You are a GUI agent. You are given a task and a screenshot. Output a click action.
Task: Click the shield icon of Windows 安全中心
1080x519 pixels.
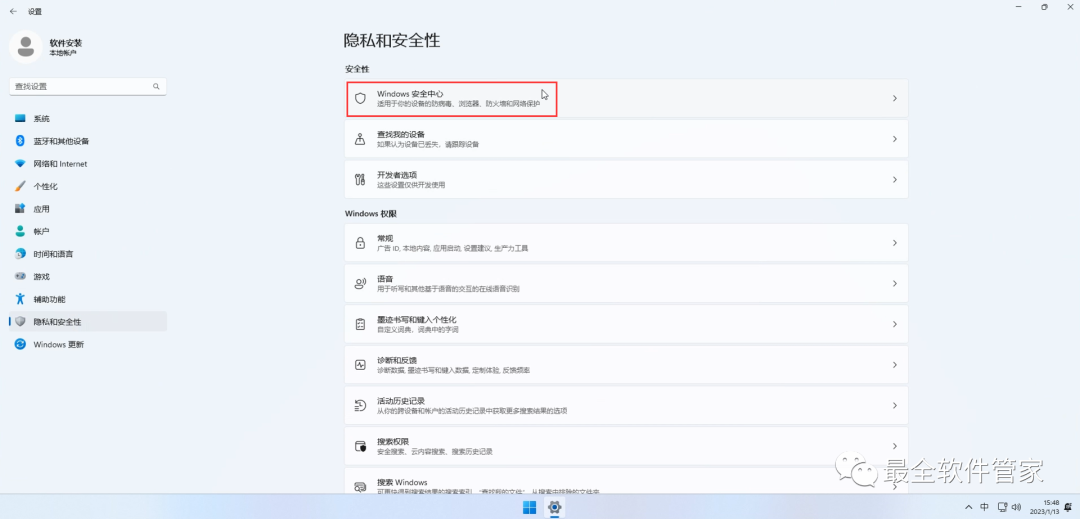click(x=360, y=98)
